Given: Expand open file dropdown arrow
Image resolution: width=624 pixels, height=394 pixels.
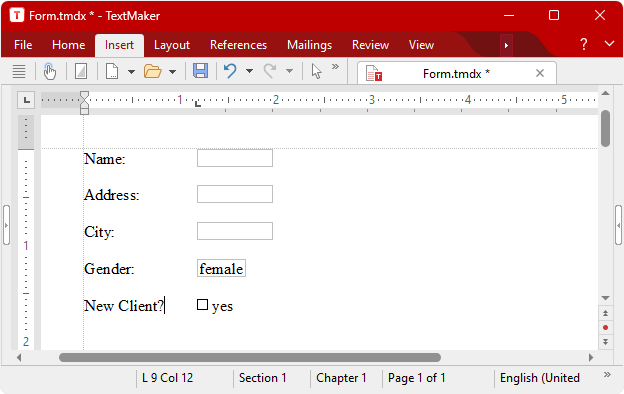Looking at the screenshot, I should pos(172,72).
